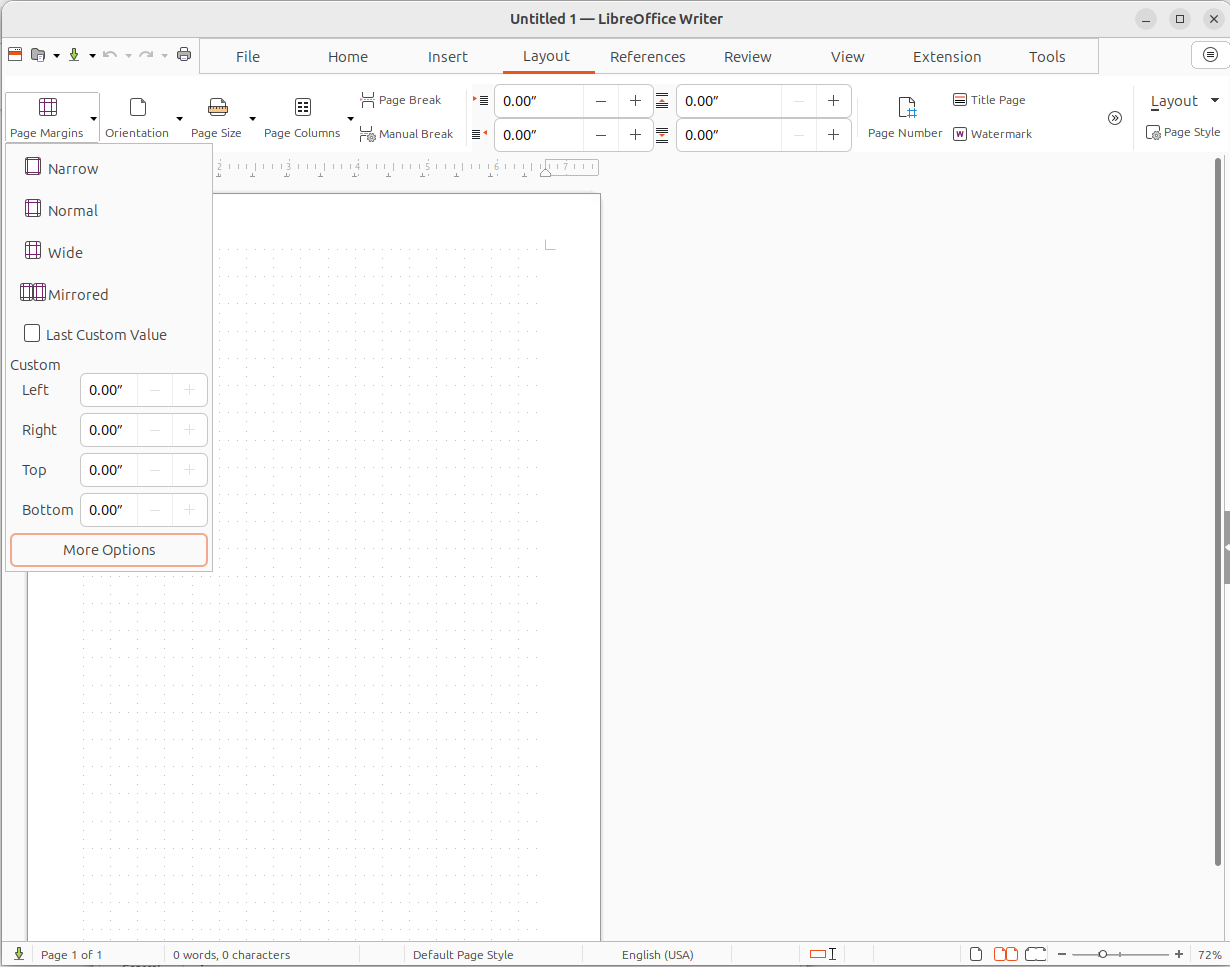Switch to book view in status bar

coord(1035,954)
